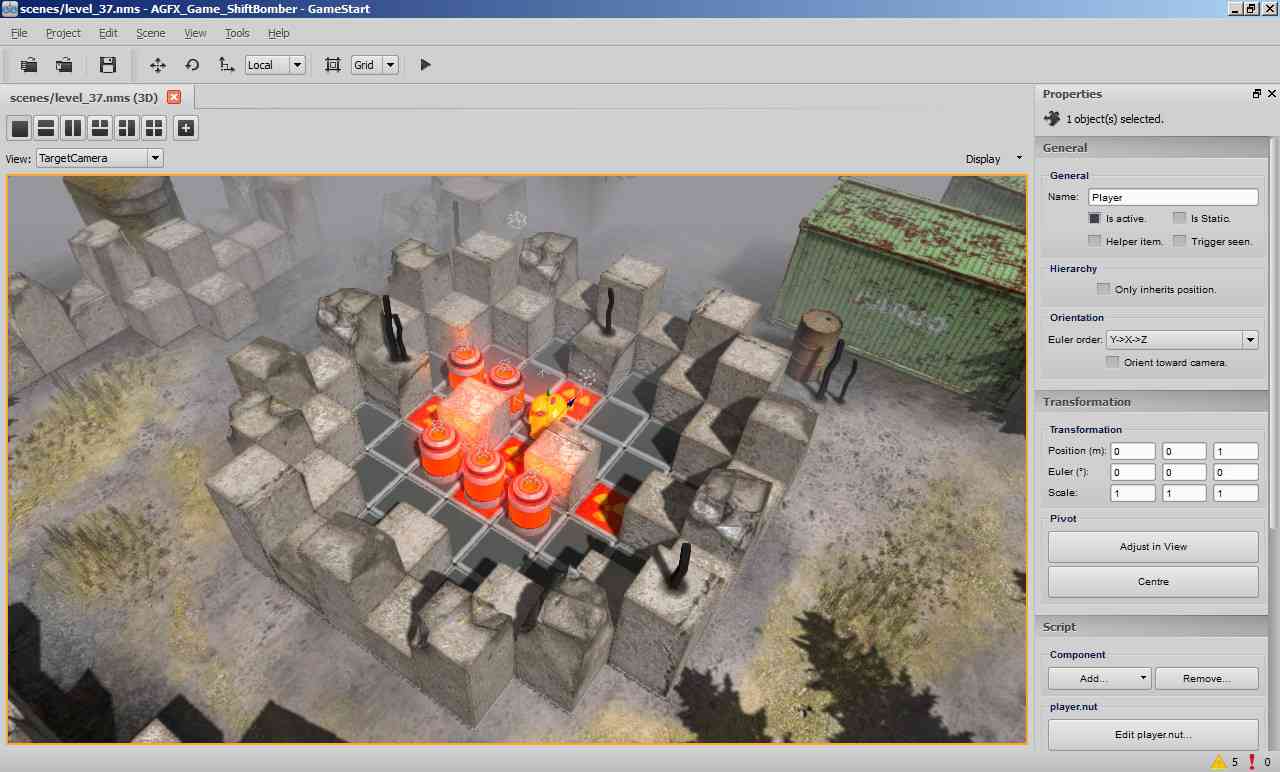Image resolution: width=1280 pixels, height=772 pixels.
Task: Click the Save scene floppy disk icon
Action: point(108,65)
